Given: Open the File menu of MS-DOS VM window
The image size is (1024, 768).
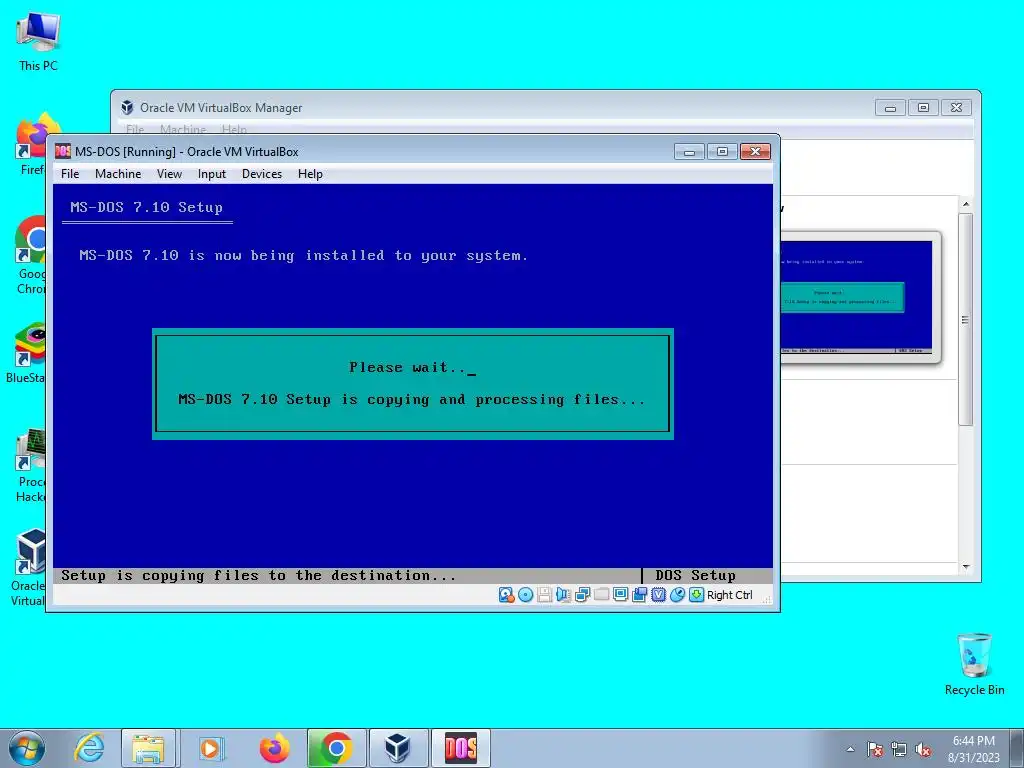Looking at the screenshot, I should coord(70,174).
